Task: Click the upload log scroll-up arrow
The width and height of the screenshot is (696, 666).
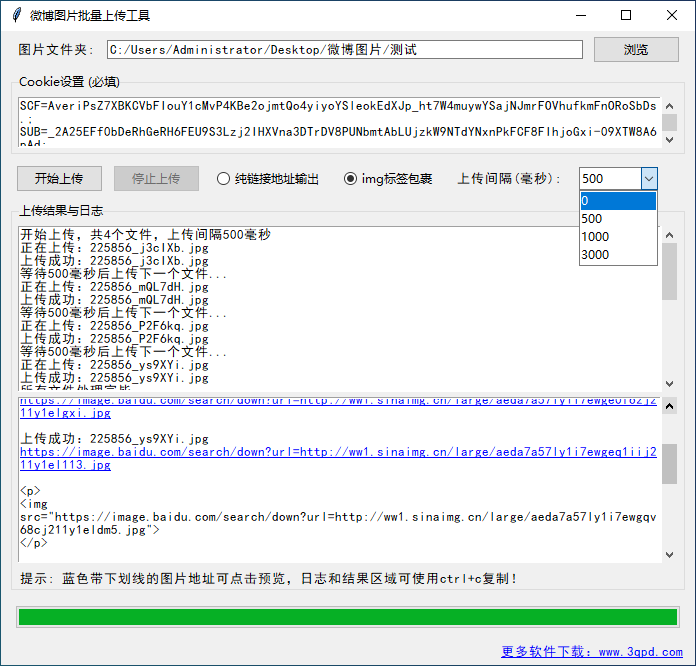Action: click(669, 235)
